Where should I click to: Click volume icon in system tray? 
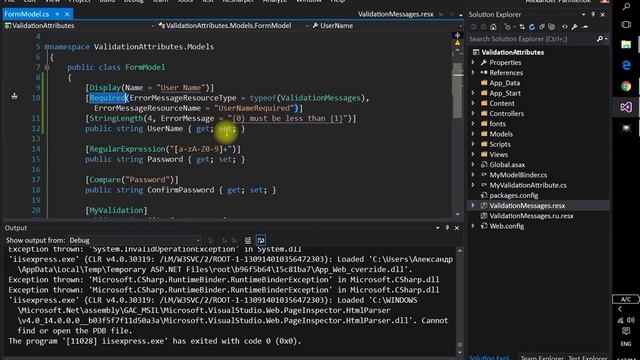click(x=631, y=320)
